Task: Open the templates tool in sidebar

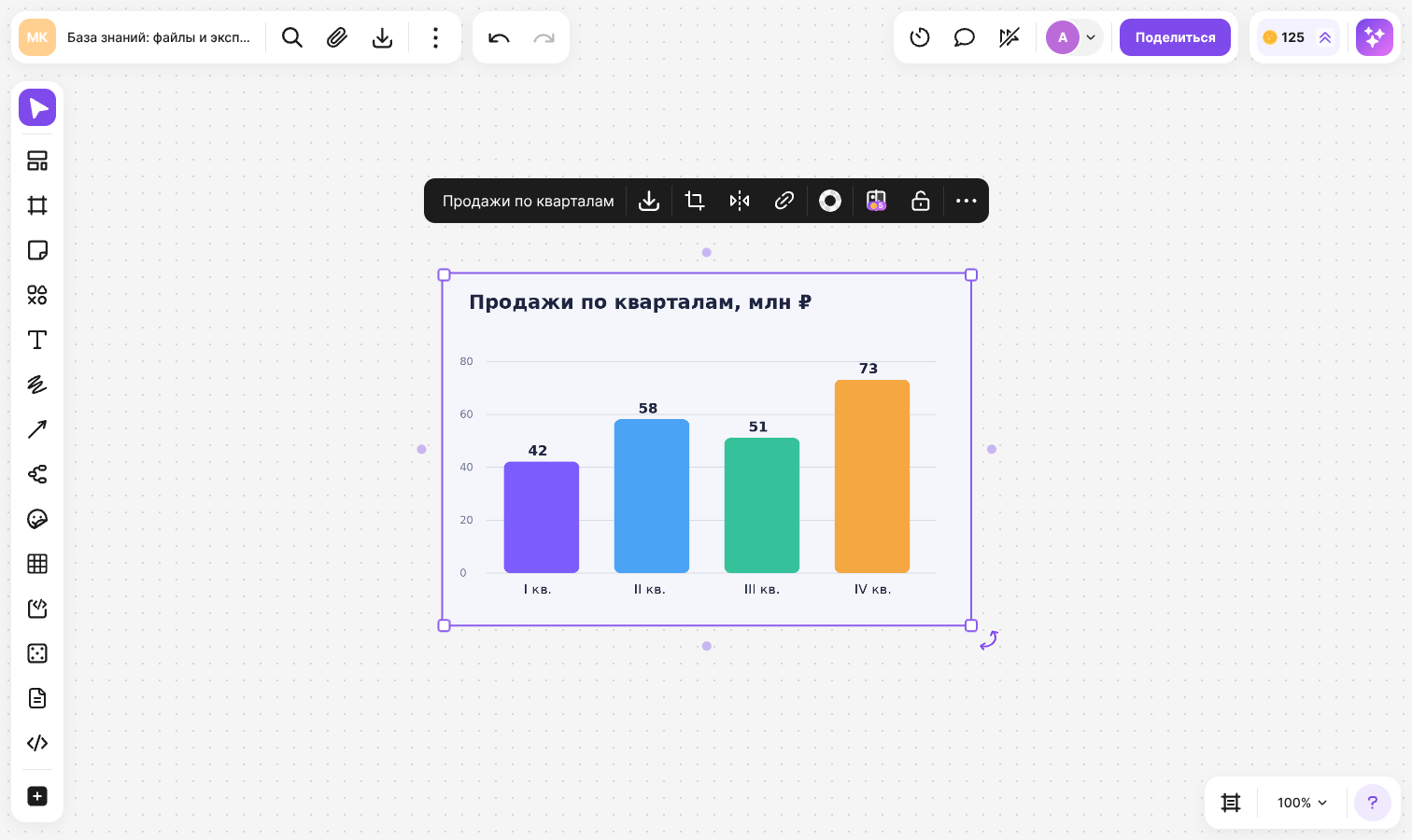Action: click(37, 161)
